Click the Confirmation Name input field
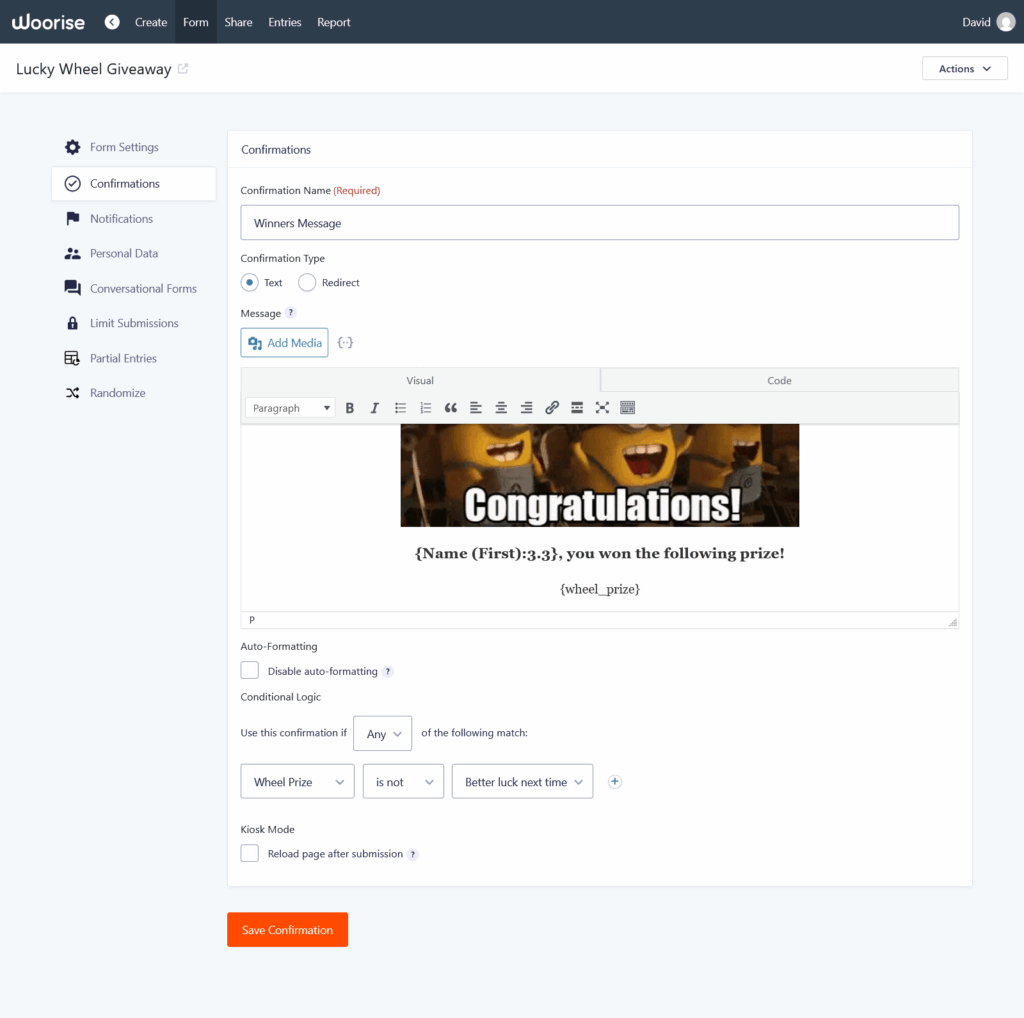This screenshot has width=1024, height=1018. point(600,223)
